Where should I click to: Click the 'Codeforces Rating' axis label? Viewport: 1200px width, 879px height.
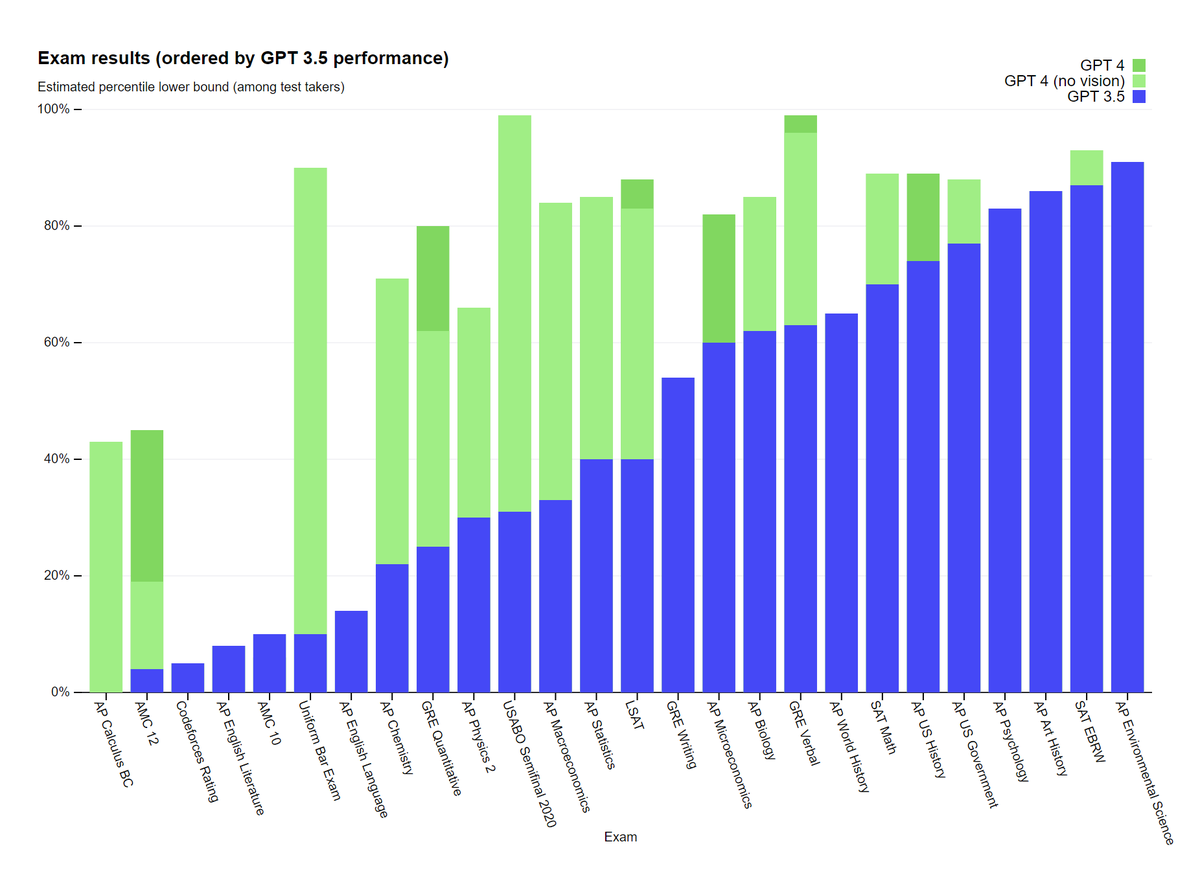196,751
